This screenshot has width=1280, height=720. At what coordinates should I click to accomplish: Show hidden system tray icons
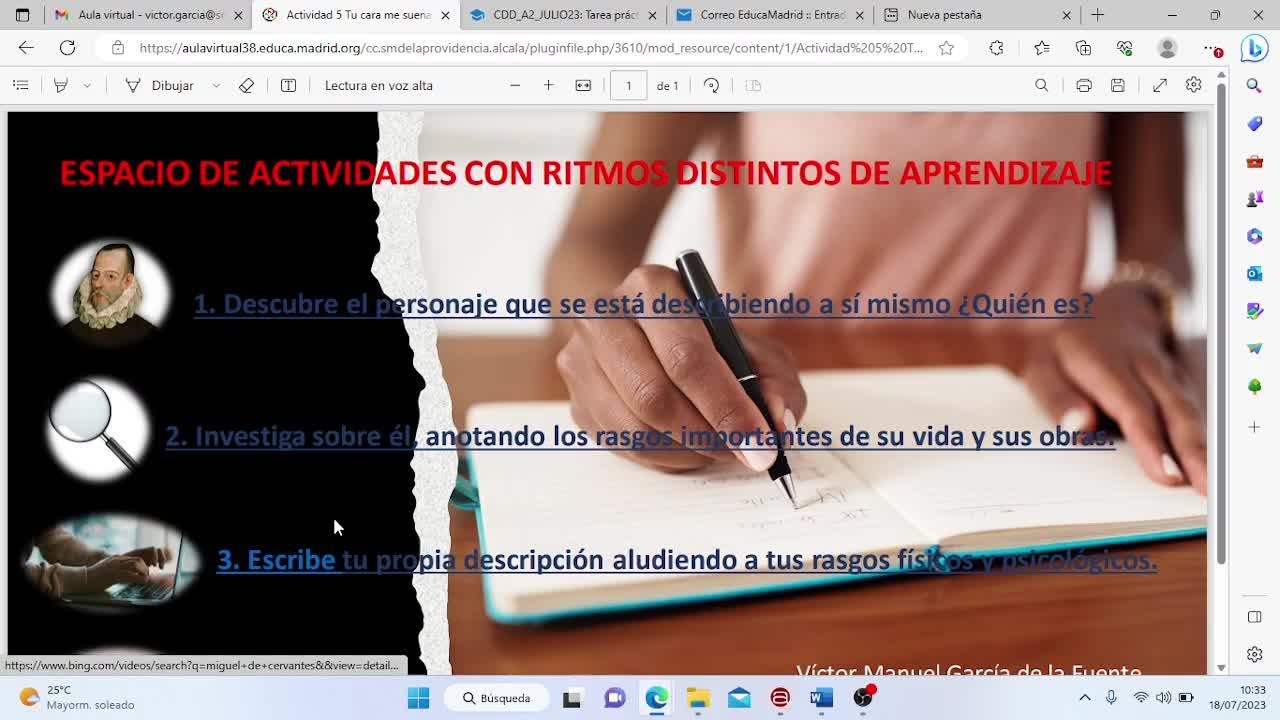(x=1085, y=698)
